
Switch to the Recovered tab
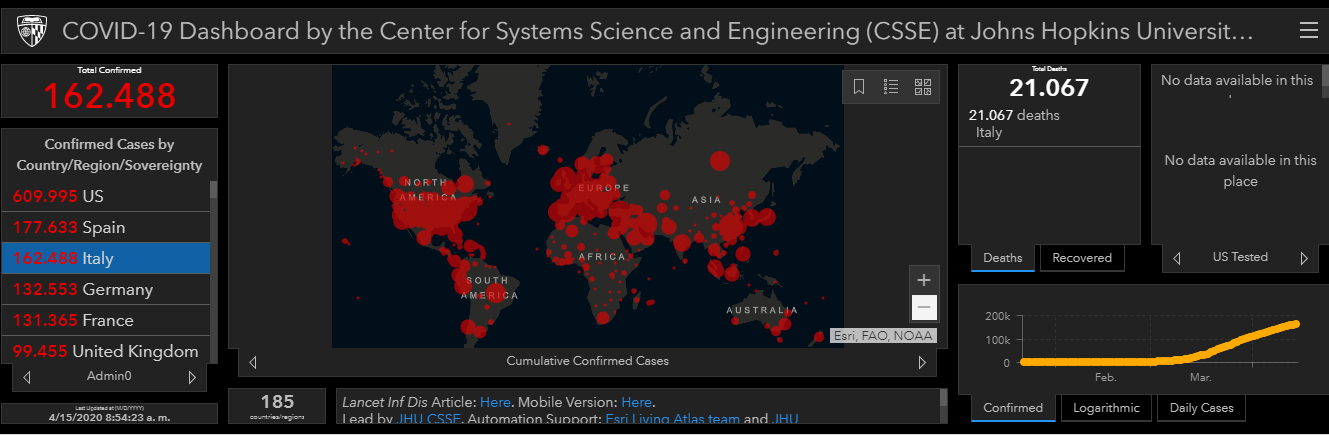tap(1082, 258)
